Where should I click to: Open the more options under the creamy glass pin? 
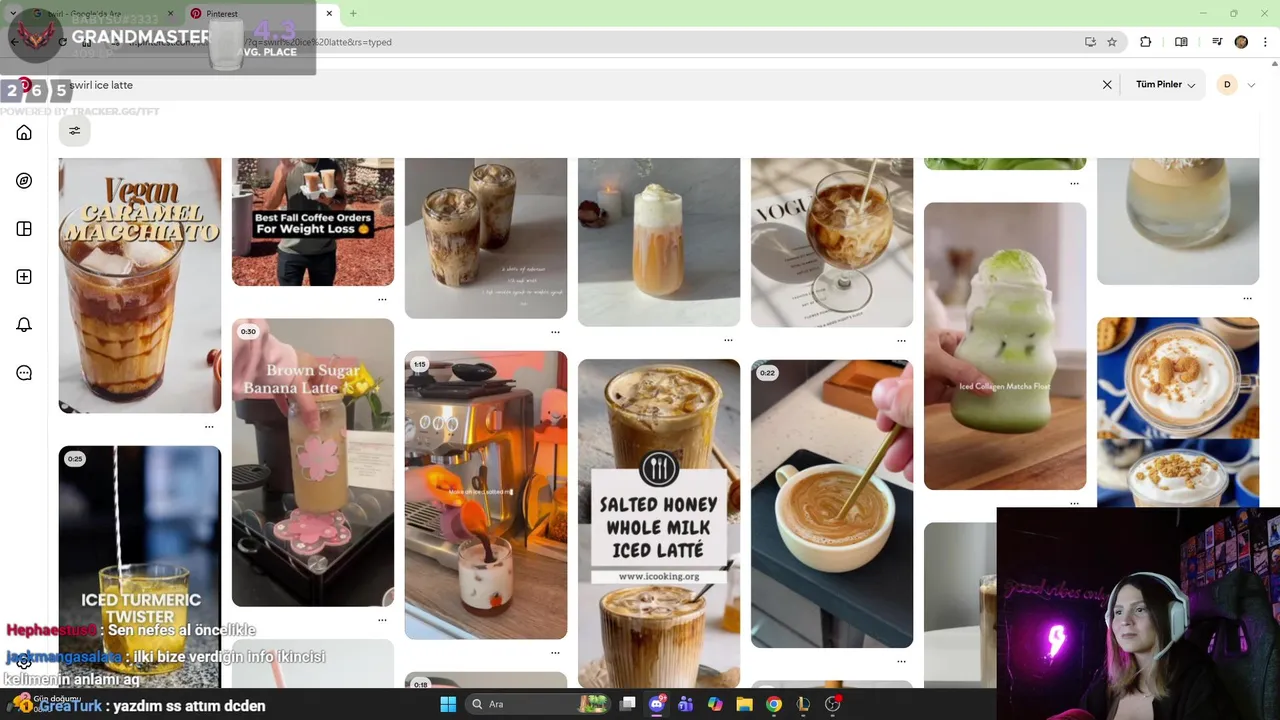click(x=1247, y=298)
